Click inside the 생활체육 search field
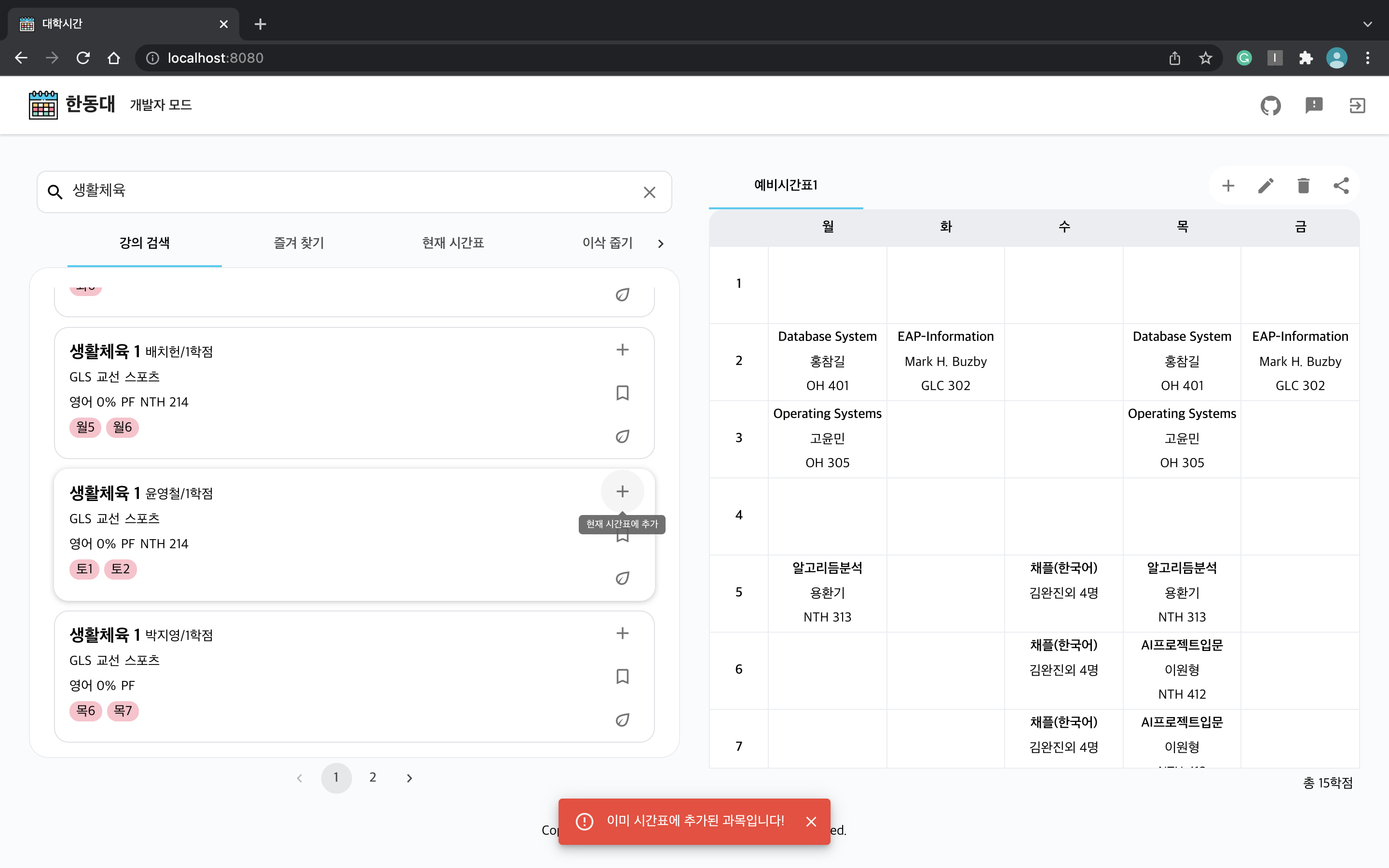This screenshot has width=1389, height=868. point(230,192)
